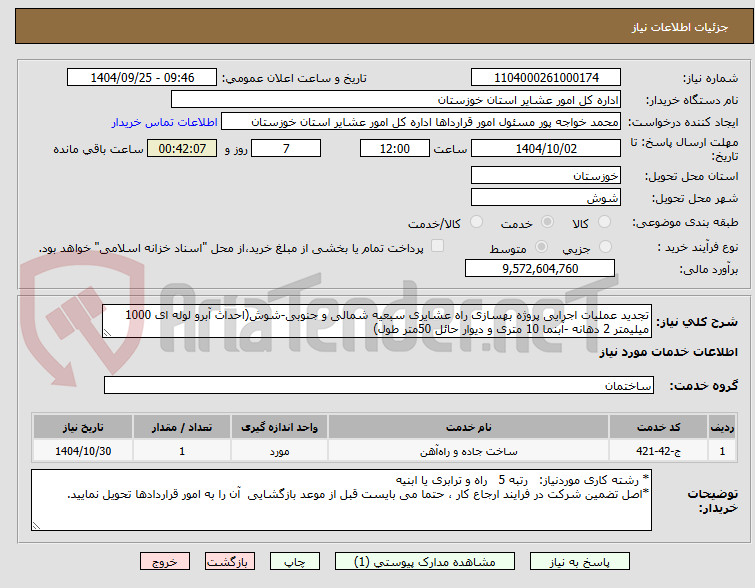Click the buyer notes text area
The height and width of the screenshot is (588, 755).
tap(341, 500)
